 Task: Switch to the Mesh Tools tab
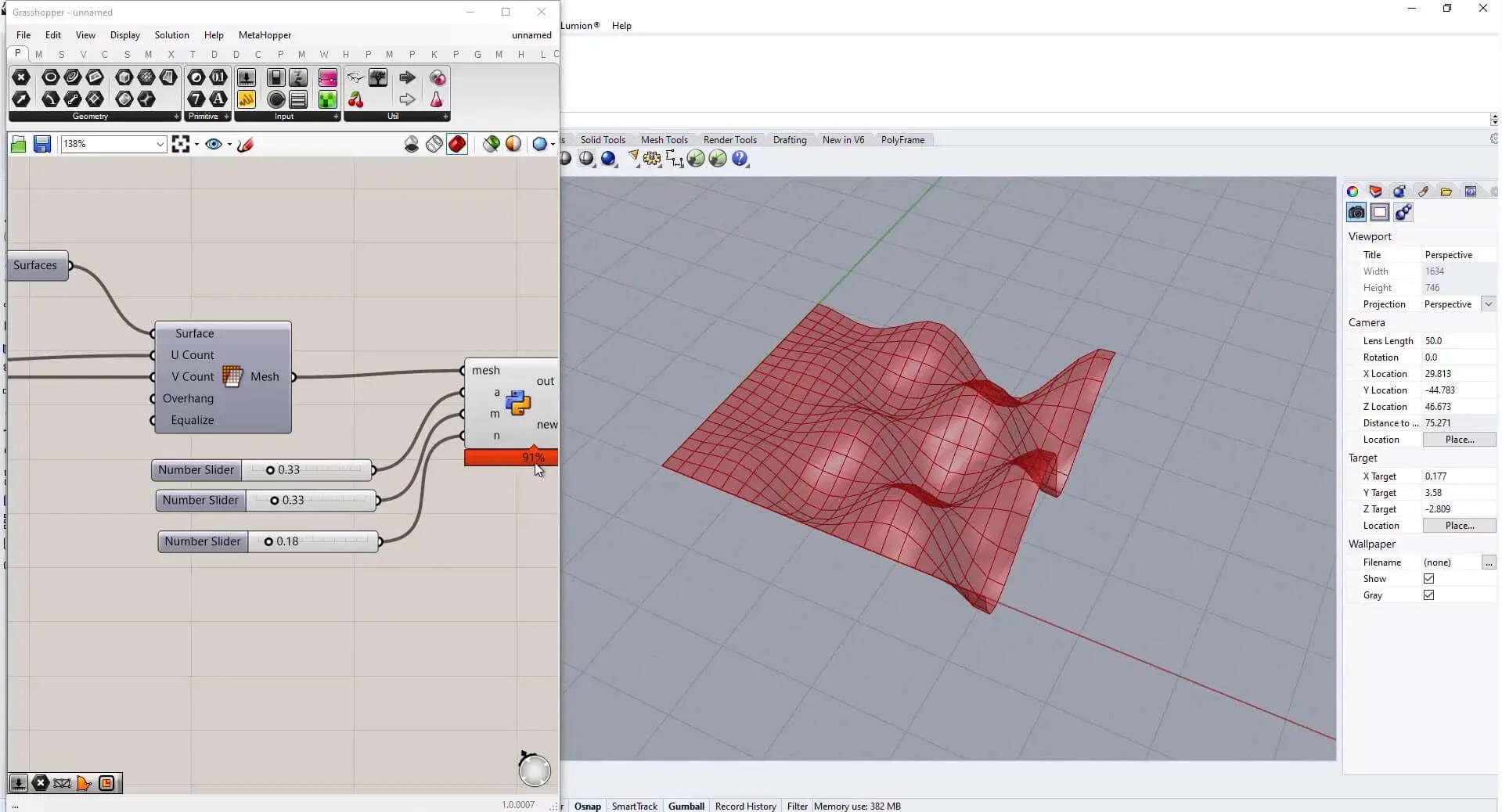pos(664,140)
